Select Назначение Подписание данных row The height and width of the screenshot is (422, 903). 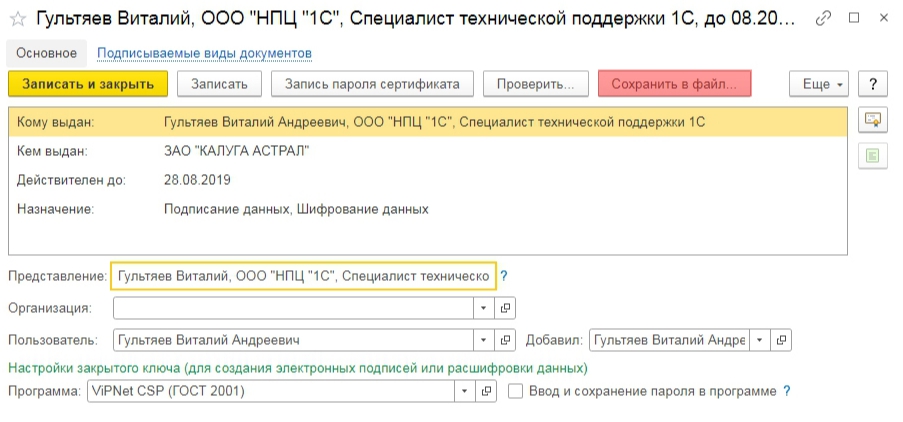pyautogui.click(x=428, y=209)
